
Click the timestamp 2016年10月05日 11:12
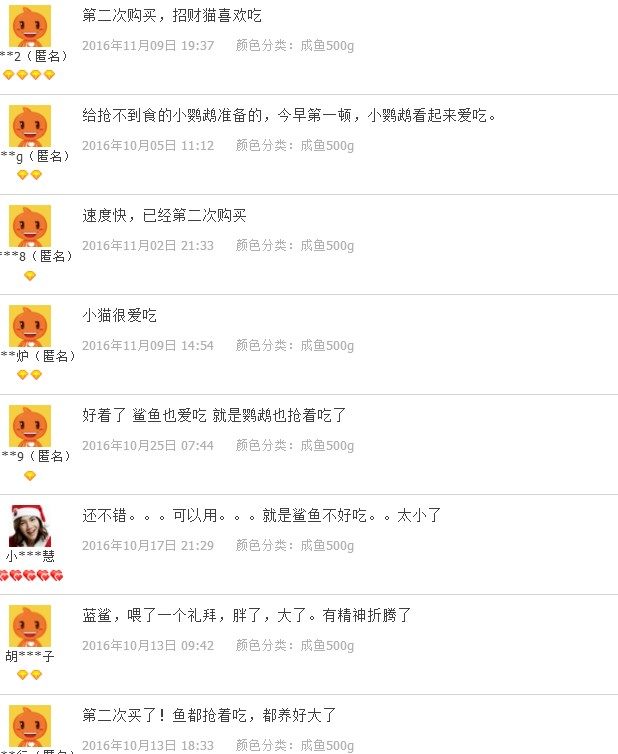148,145
